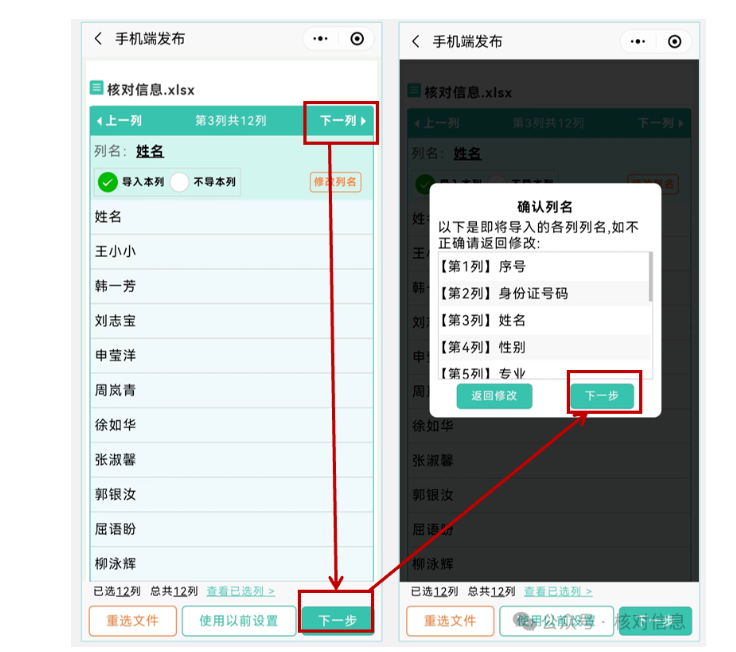
Task: Select the row 韩一芳 in left phone's list
Action: coord(232,286)
